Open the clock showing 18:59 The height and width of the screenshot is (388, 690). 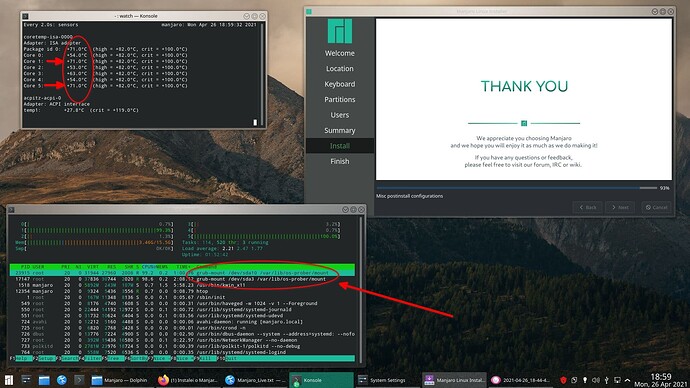point(661,381)
